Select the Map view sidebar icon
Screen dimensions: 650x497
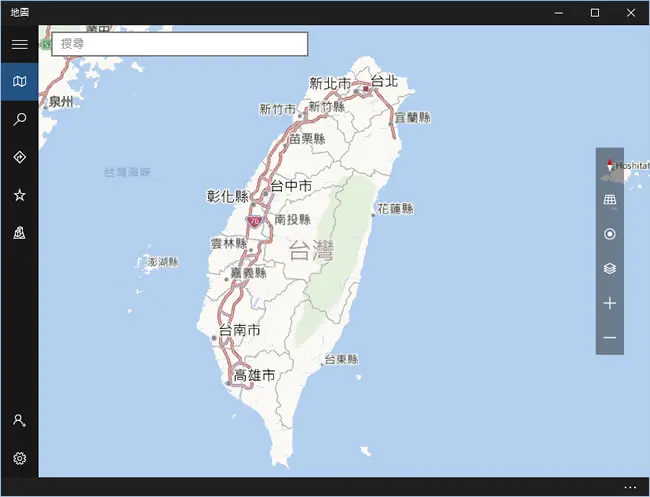pyautogui.click(x=19, y=81)
